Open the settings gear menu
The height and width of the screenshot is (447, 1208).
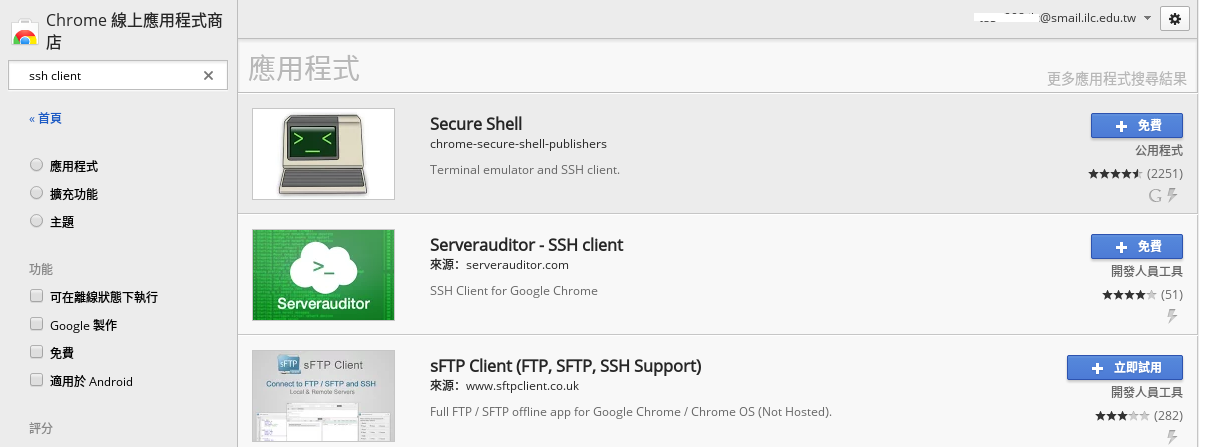pyautogui.click(x=1175, y=18)
